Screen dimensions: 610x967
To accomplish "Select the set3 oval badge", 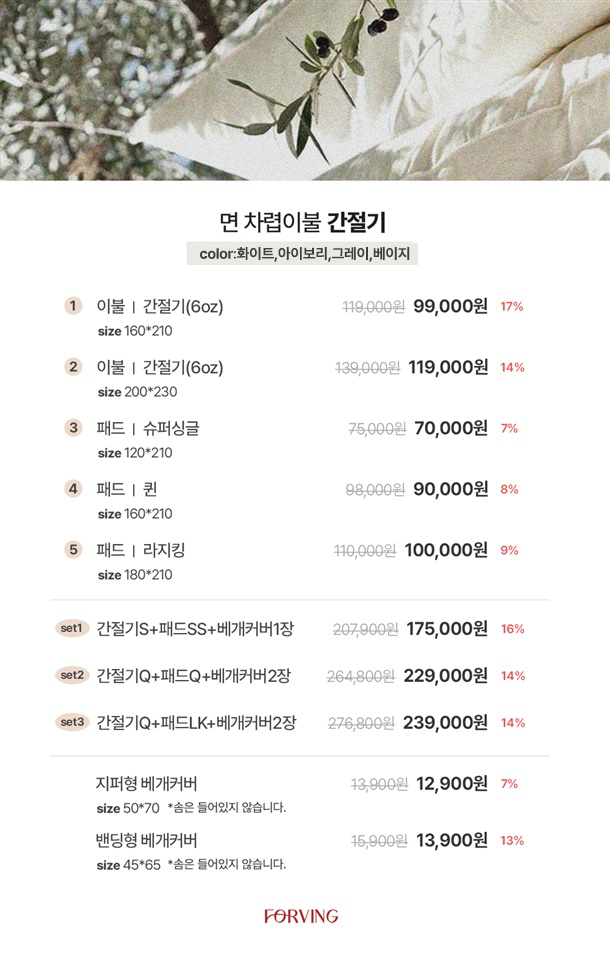I will tap(72, 722).
